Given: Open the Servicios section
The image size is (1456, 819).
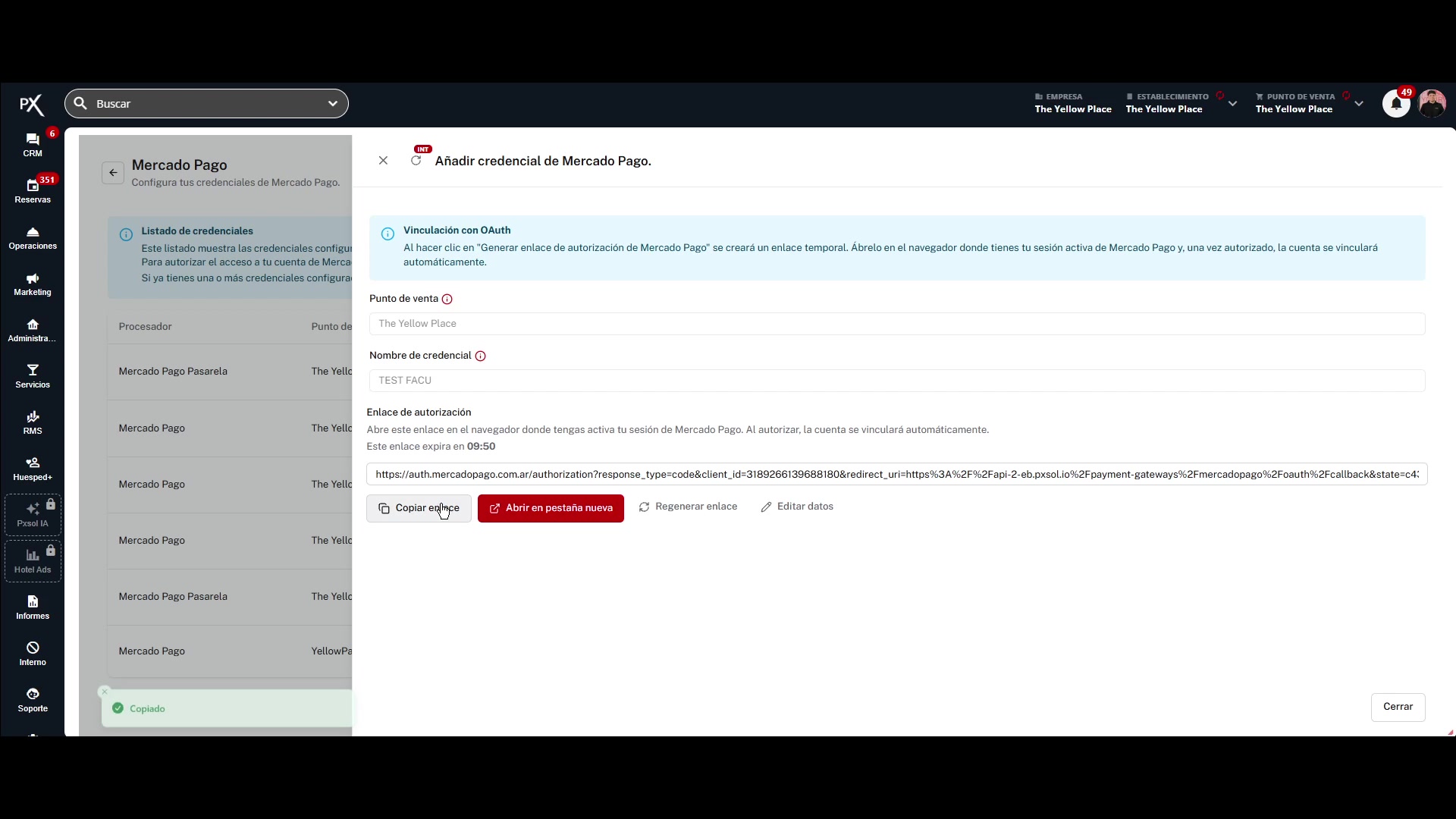Looking at the screenshot, I should point(33,376).
